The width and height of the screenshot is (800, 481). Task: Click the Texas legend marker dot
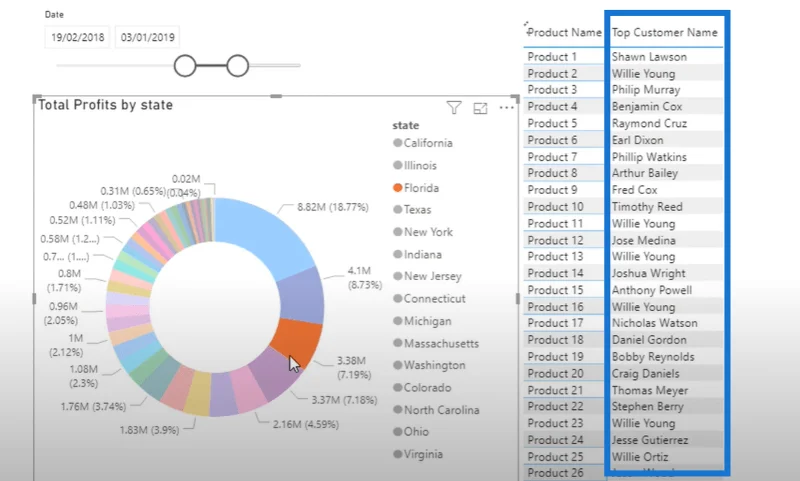point(397,209)
